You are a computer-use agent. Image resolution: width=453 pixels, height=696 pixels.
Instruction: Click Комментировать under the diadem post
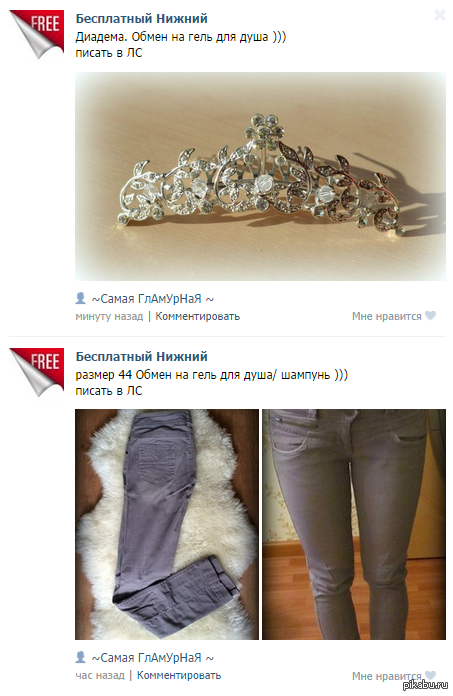[x=197, y=316]
